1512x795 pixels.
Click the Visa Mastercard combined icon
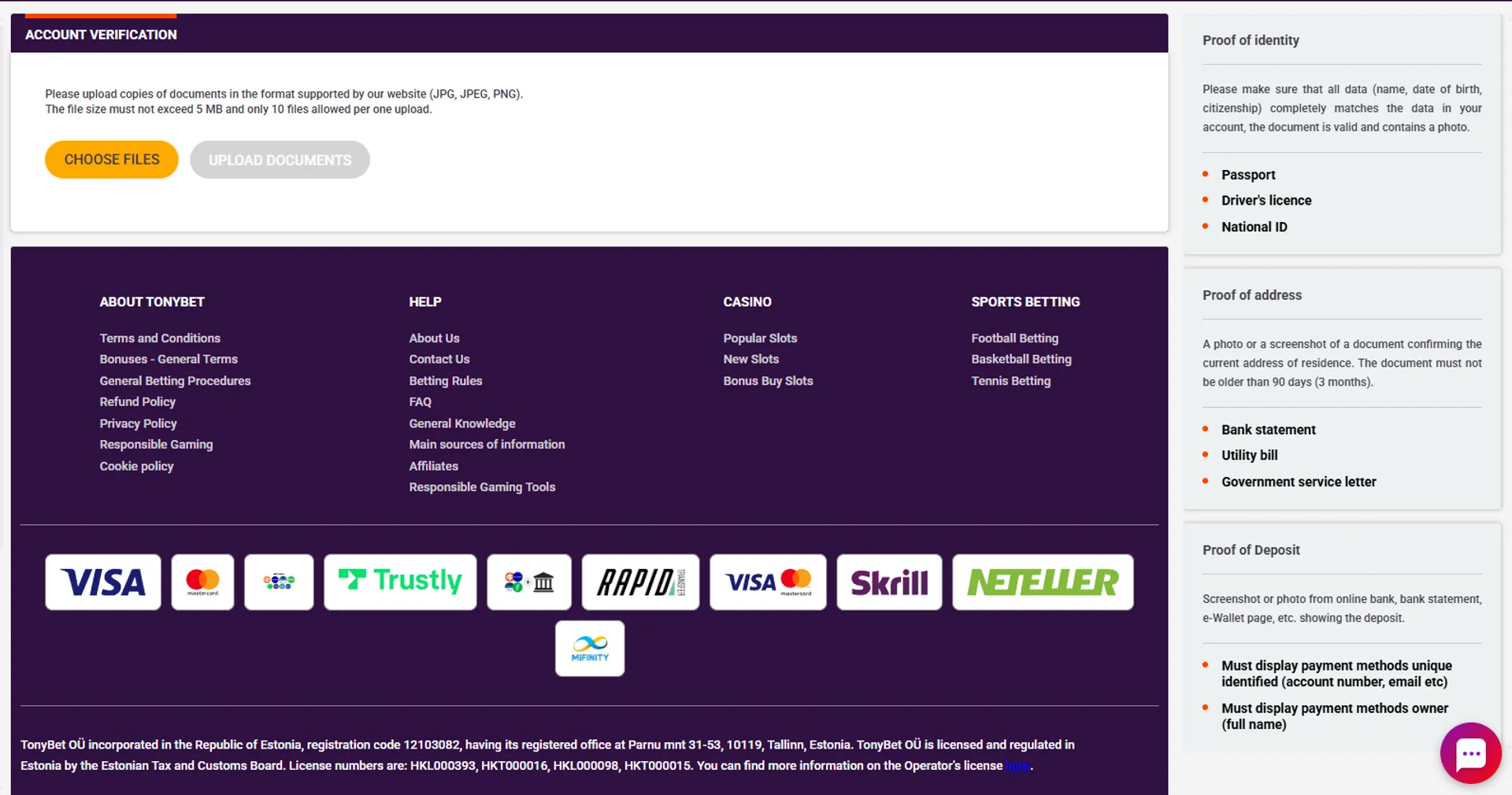[x=768, y=582]
